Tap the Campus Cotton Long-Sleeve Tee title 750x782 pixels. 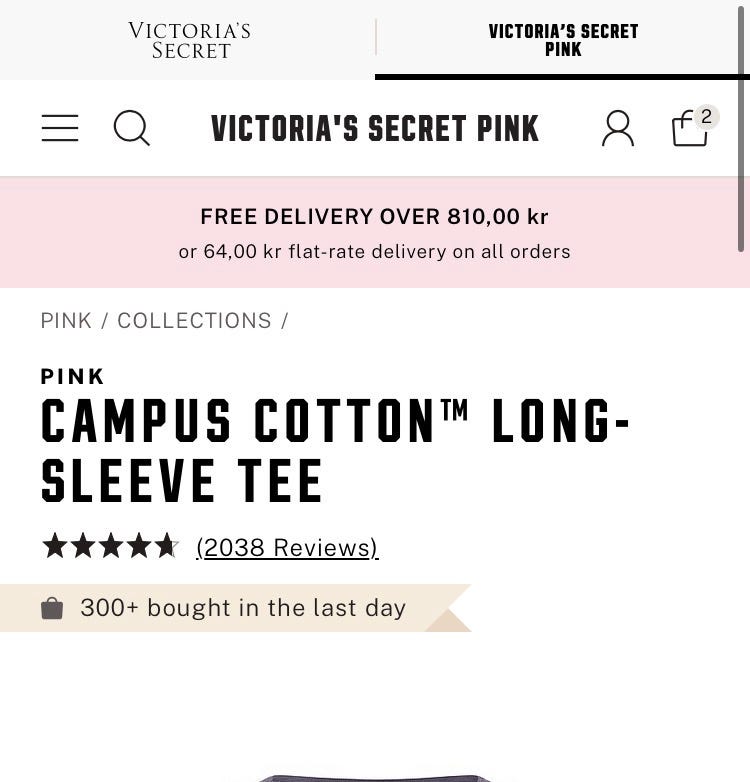pos(335,450)
